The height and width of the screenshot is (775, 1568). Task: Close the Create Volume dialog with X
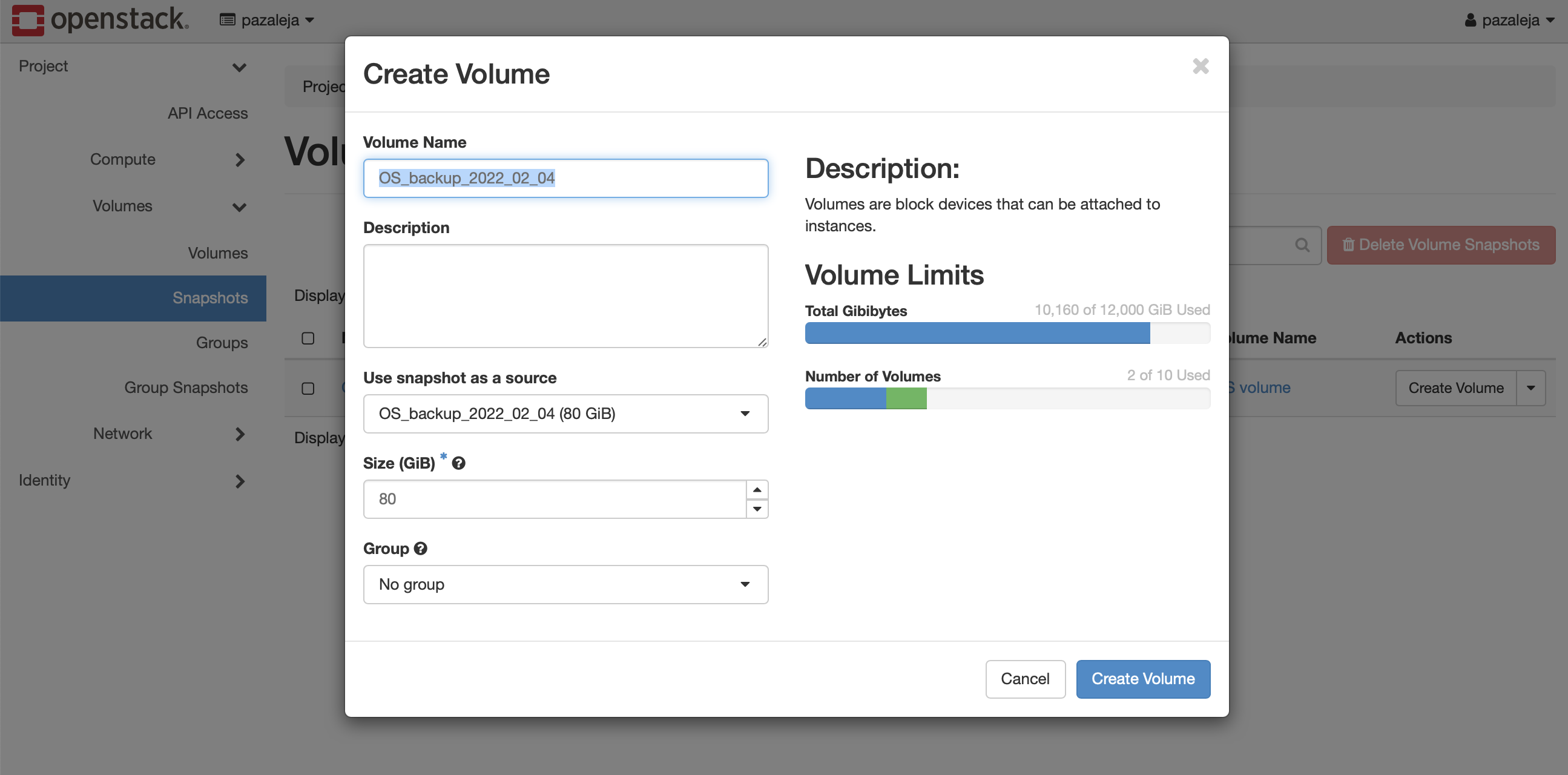[1201, 66]
